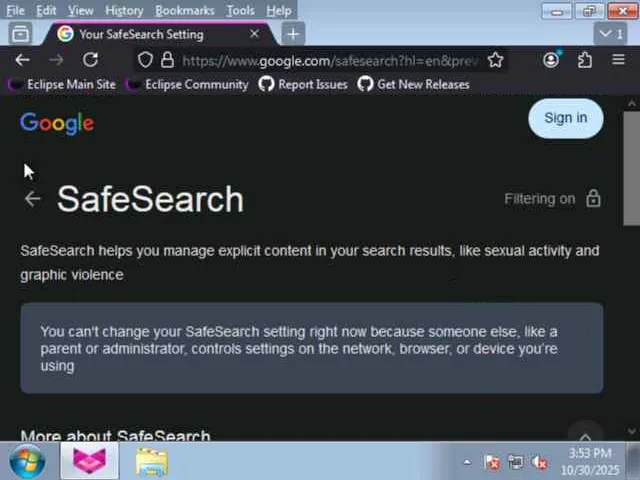
Task: Click the scrollbar up arrow
Action: tap(631, 103)
